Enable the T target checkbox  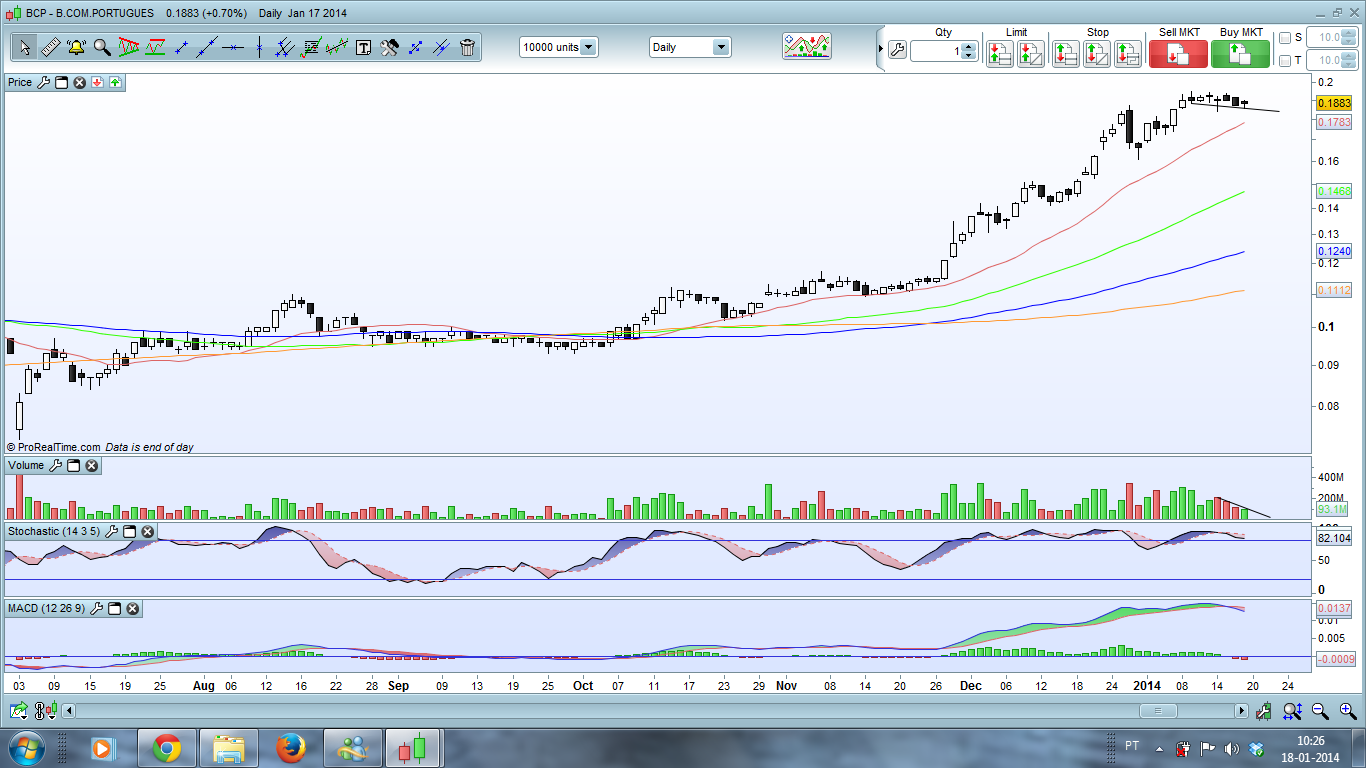[1285, 61]
